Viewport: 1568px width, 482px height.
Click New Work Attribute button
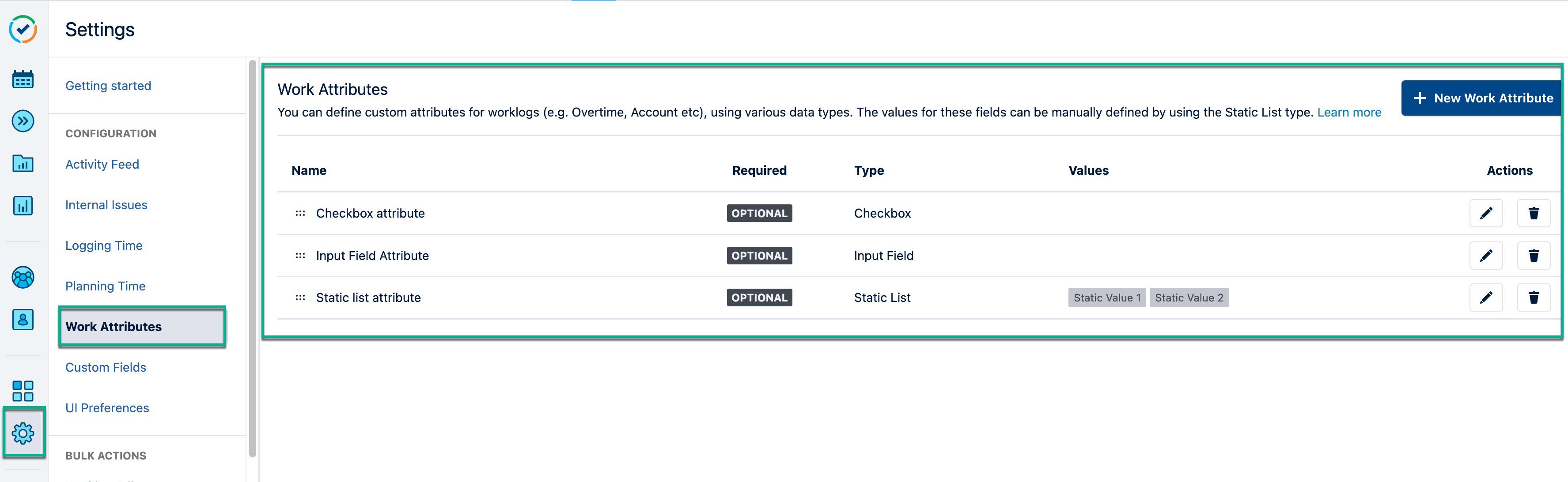[x=1481, y=98]
